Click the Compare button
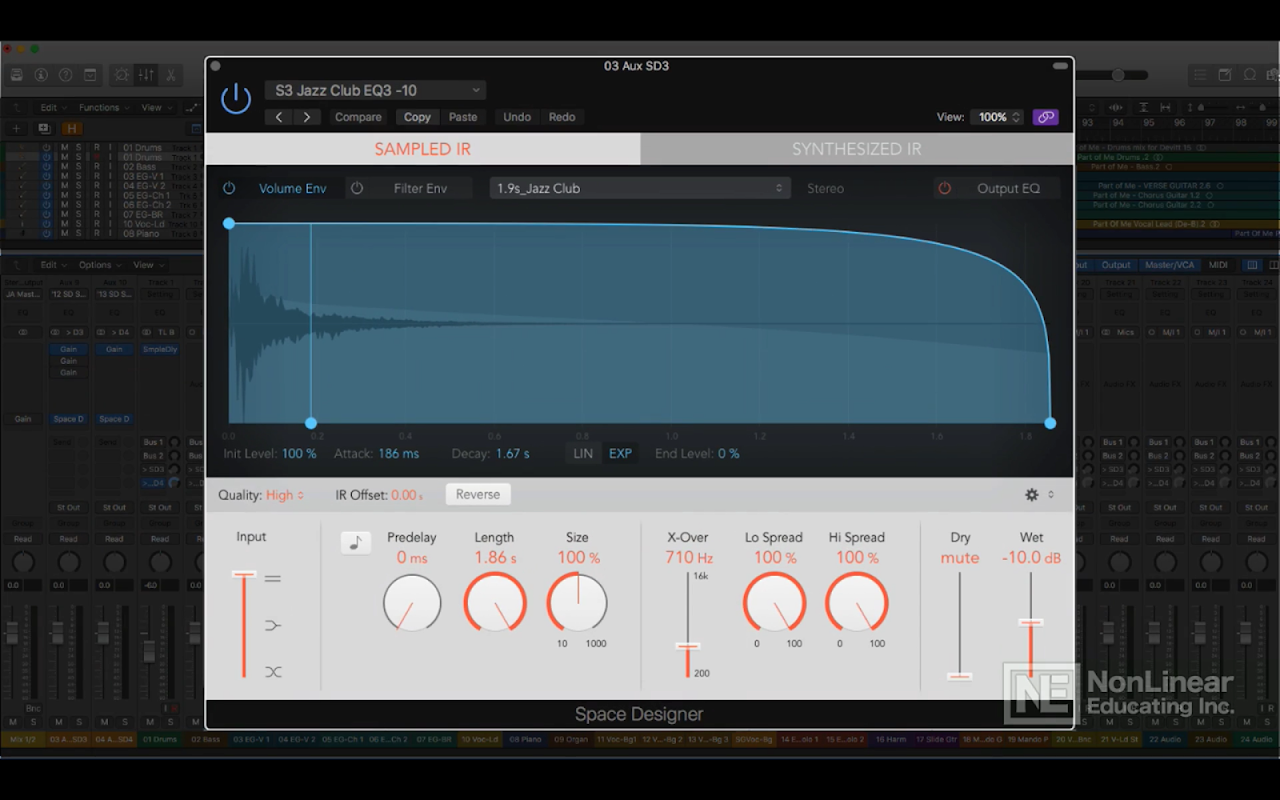The image size is (1280, 800). [x=358, y=117]
